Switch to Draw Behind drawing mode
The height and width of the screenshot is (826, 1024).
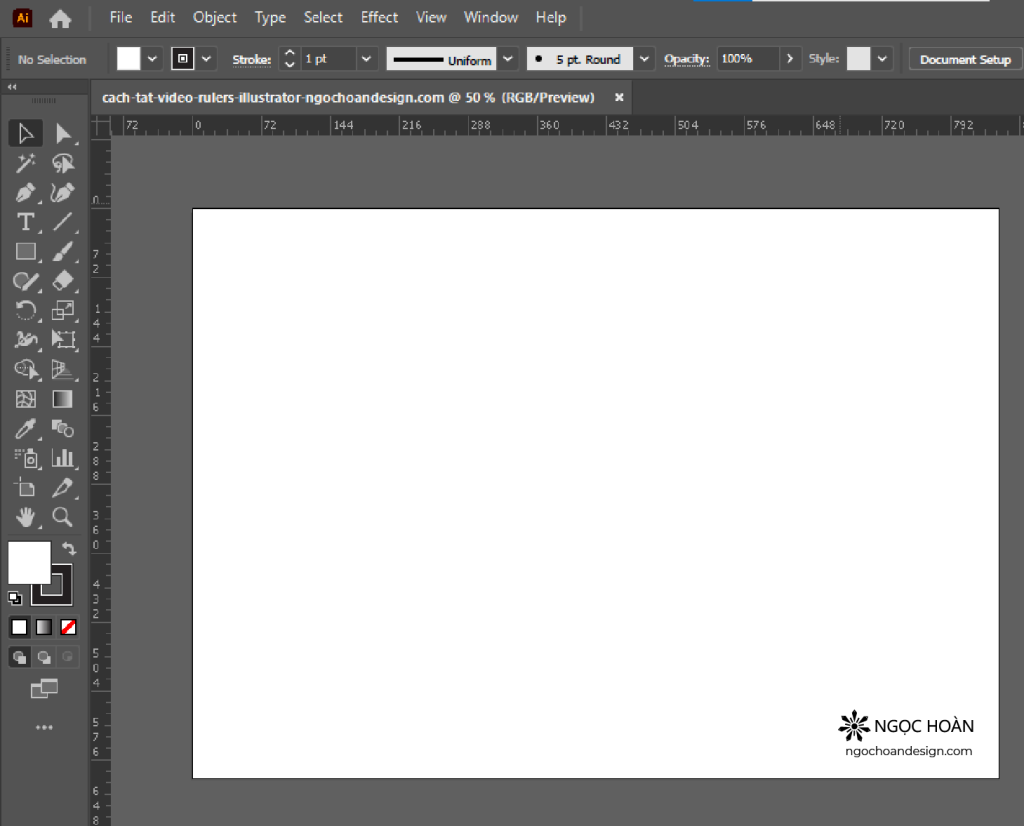[x=44, y=657]
